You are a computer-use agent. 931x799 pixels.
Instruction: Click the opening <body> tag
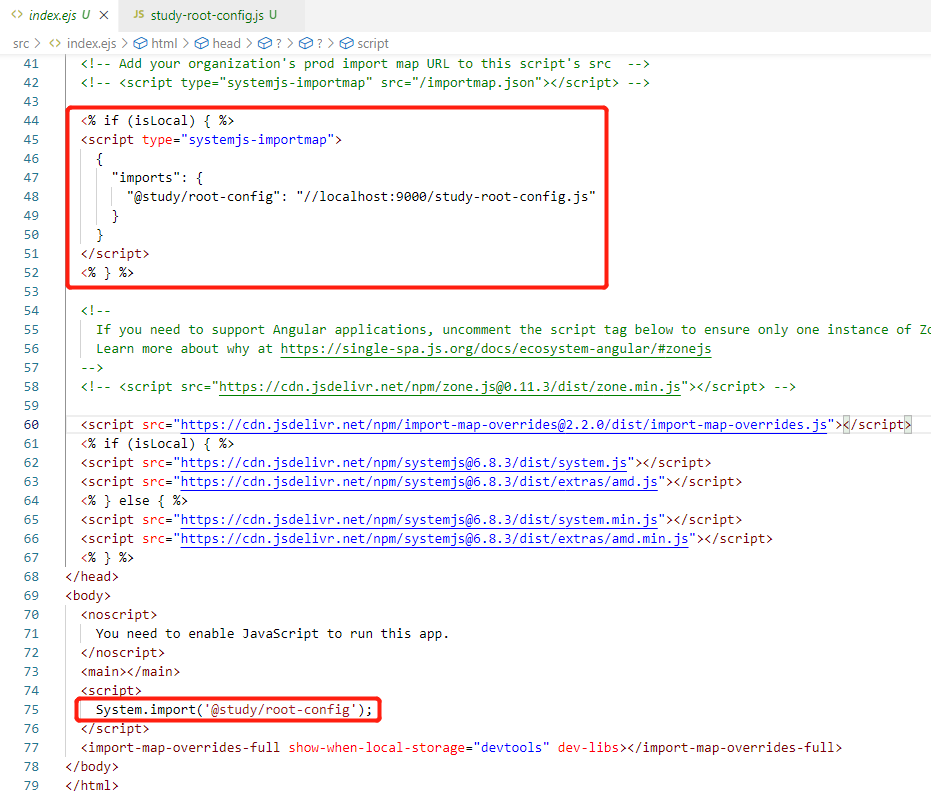(88, 595)
